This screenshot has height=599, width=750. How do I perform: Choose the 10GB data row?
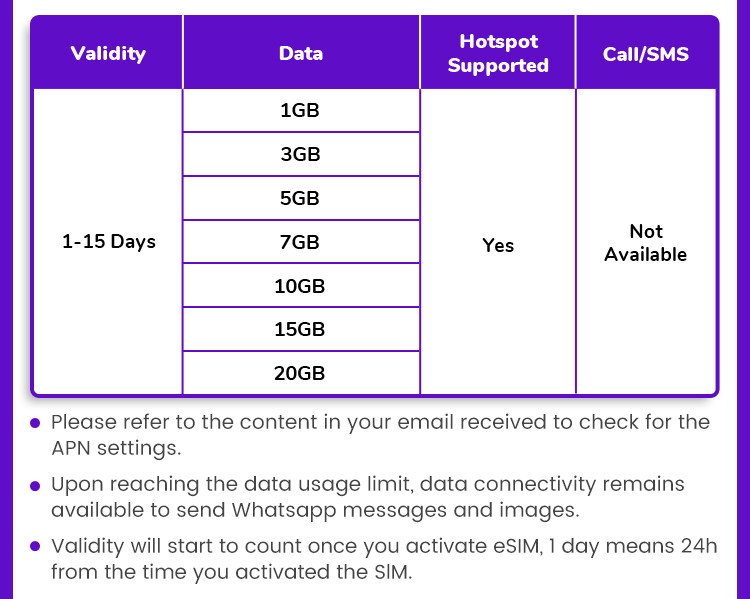pyautogui.click(x=301, y=286)
